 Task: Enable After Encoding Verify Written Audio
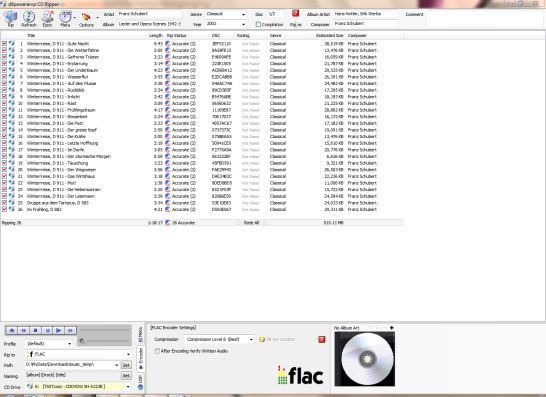157,351
